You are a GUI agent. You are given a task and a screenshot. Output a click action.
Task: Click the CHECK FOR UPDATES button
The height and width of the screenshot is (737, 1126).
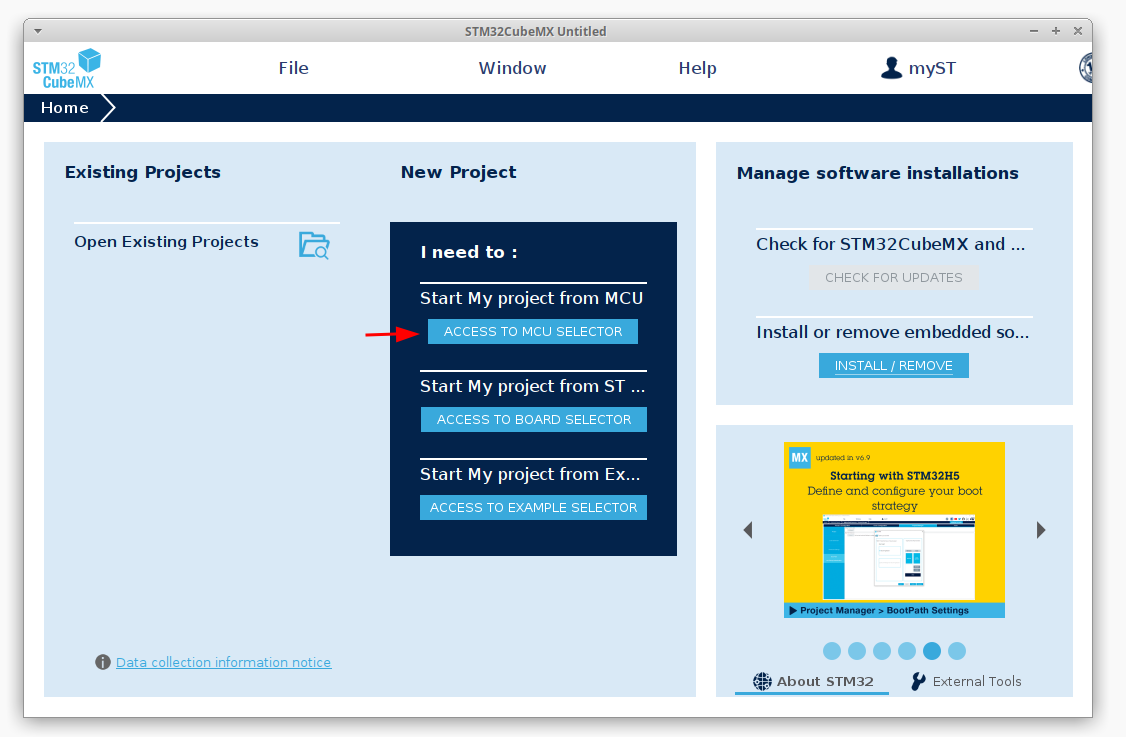coord(894,278)
